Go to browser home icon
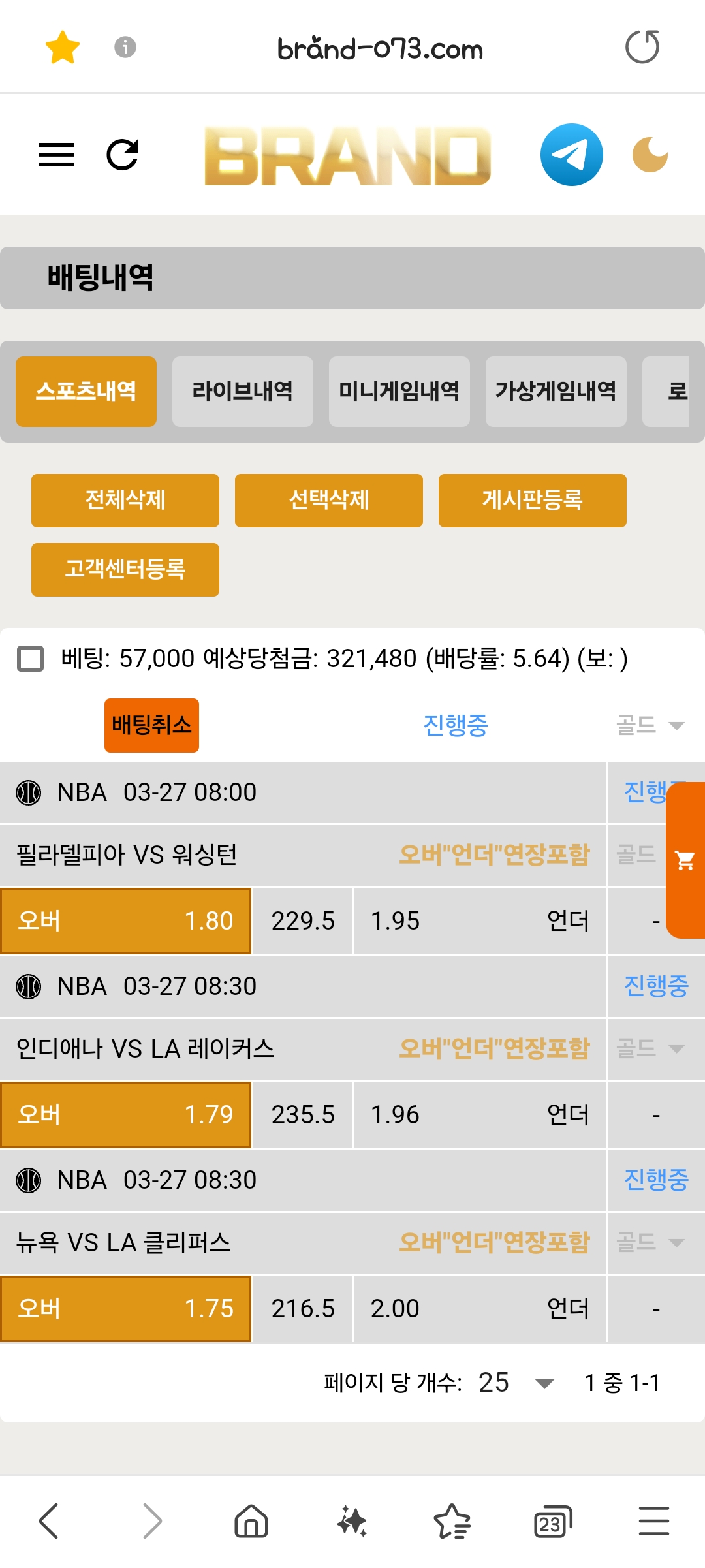This screenshot has width=705, height=1568. tap(251, 1521)
